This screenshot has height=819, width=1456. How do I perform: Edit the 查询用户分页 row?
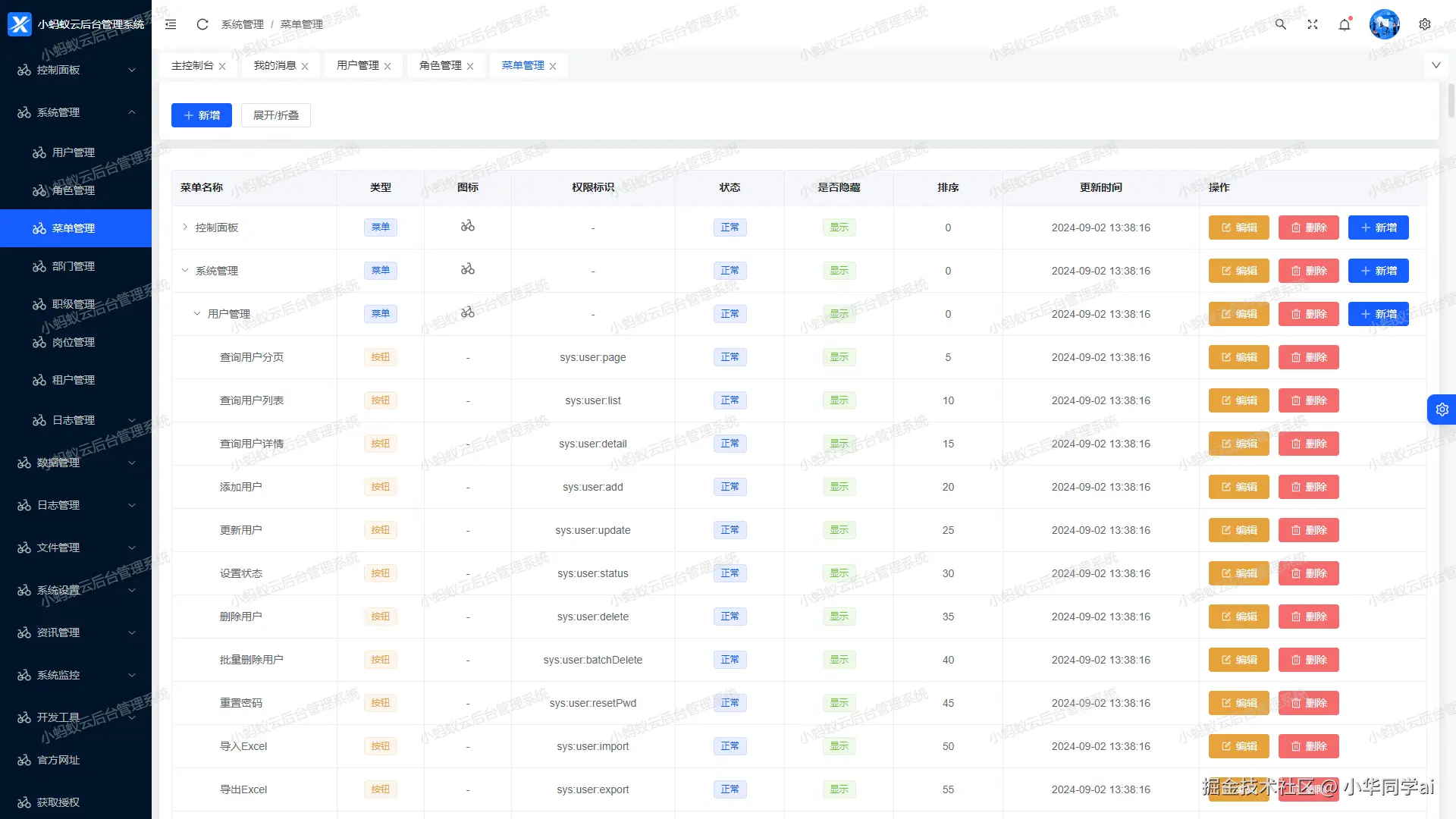tap(1238, 357)
